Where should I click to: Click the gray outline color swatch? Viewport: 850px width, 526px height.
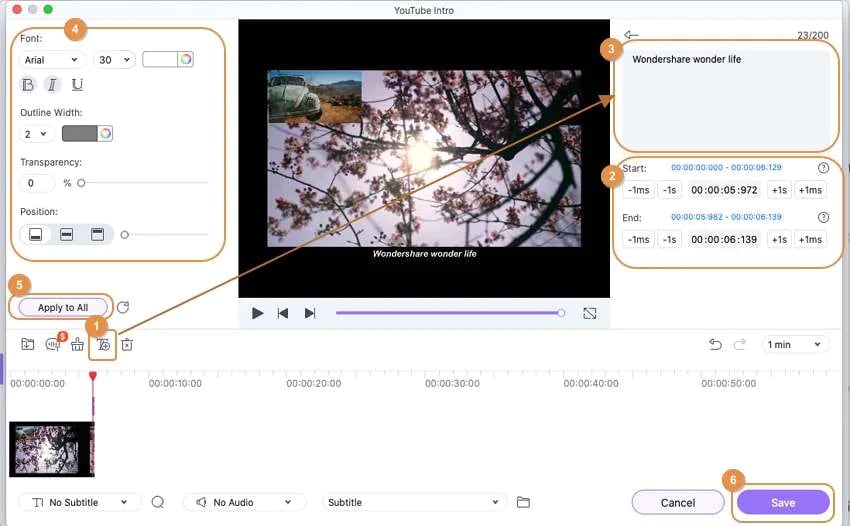(x=79, y=133)
